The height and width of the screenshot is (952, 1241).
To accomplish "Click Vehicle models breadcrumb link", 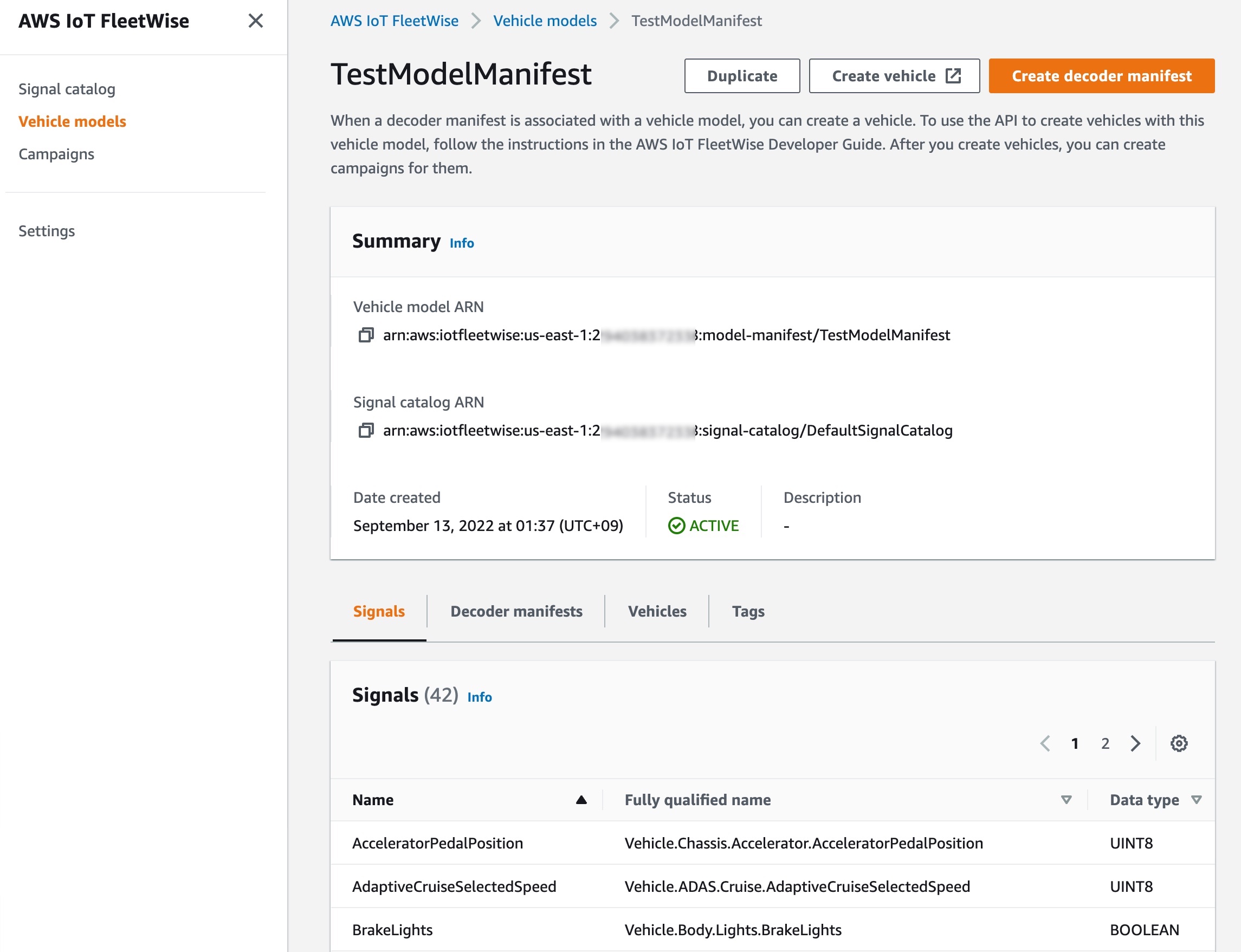I will [545, 21].
